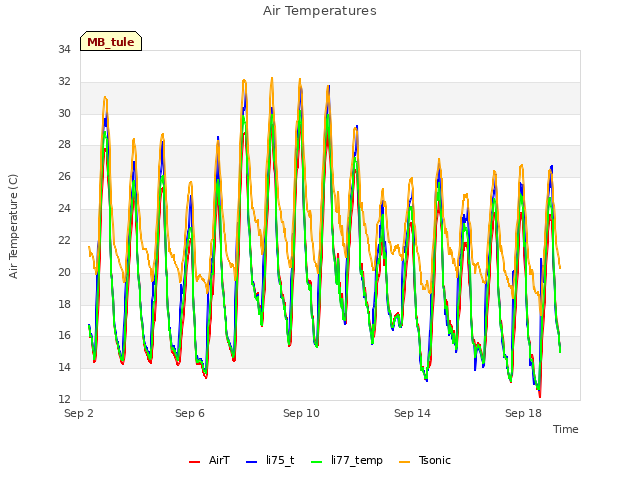Click the 32 y-axis tick label
Image resolution: width=640 pixels, height=480 pixels.
[64, 82]
